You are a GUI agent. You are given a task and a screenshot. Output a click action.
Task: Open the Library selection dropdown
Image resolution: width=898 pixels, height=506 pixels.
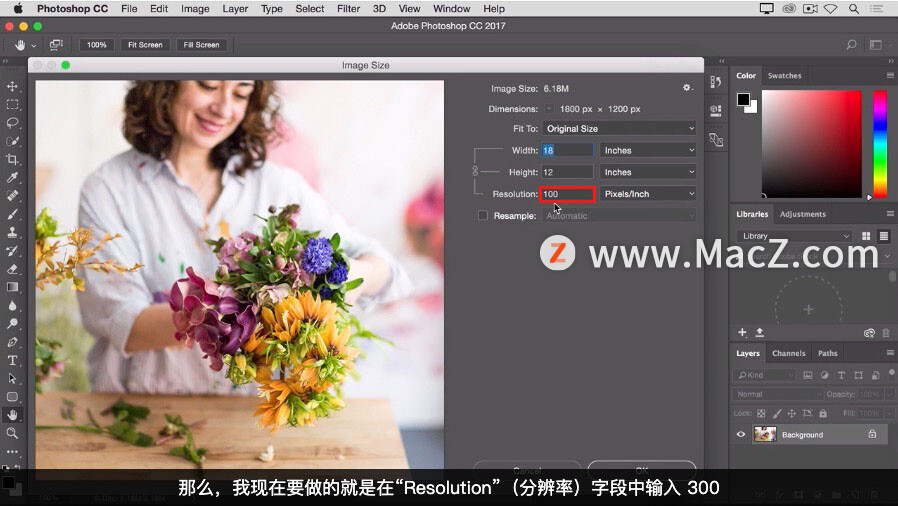point(794,236)
